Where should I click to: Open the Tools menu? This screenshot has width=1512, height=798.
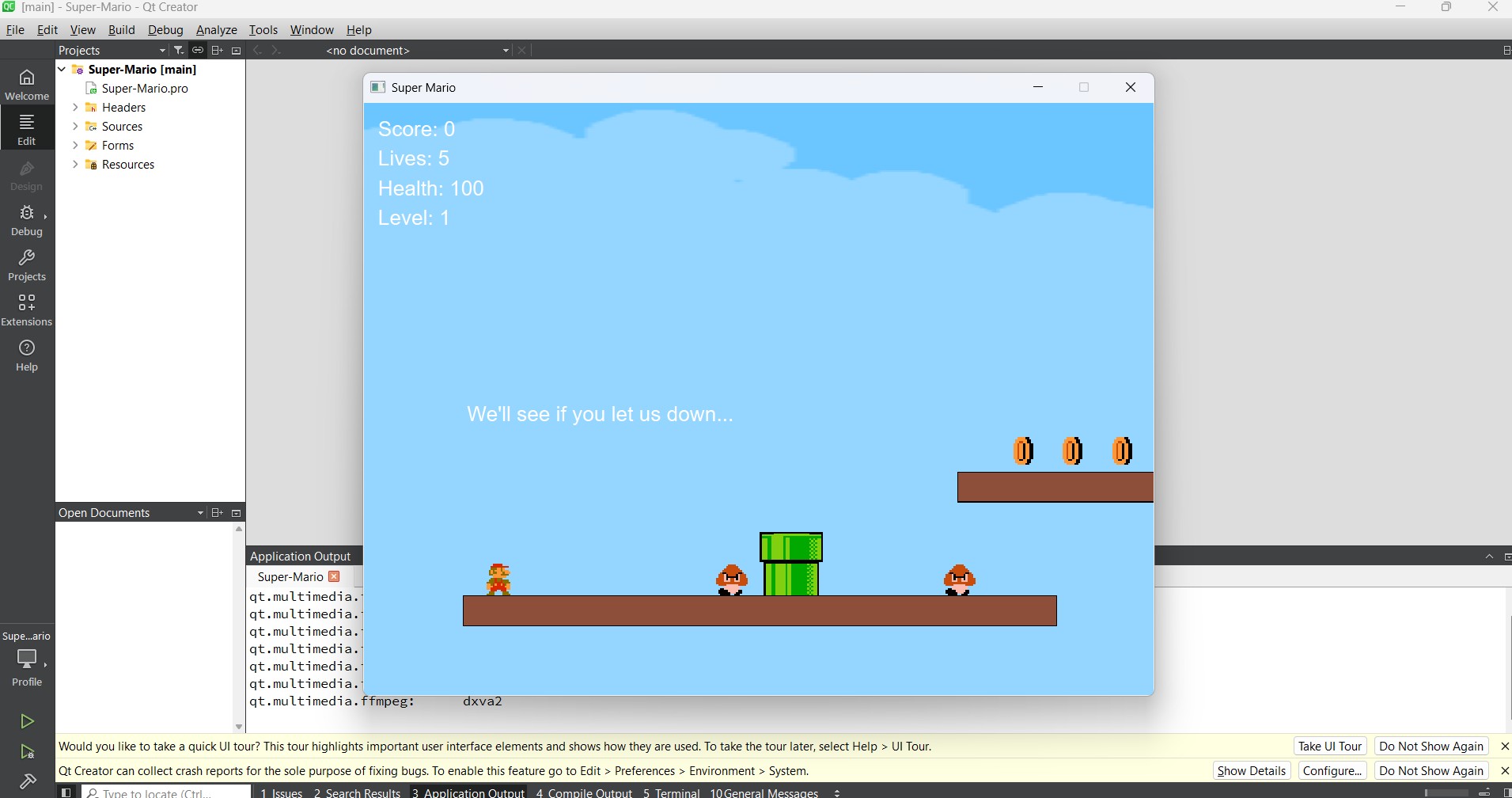tap(263, 29)
